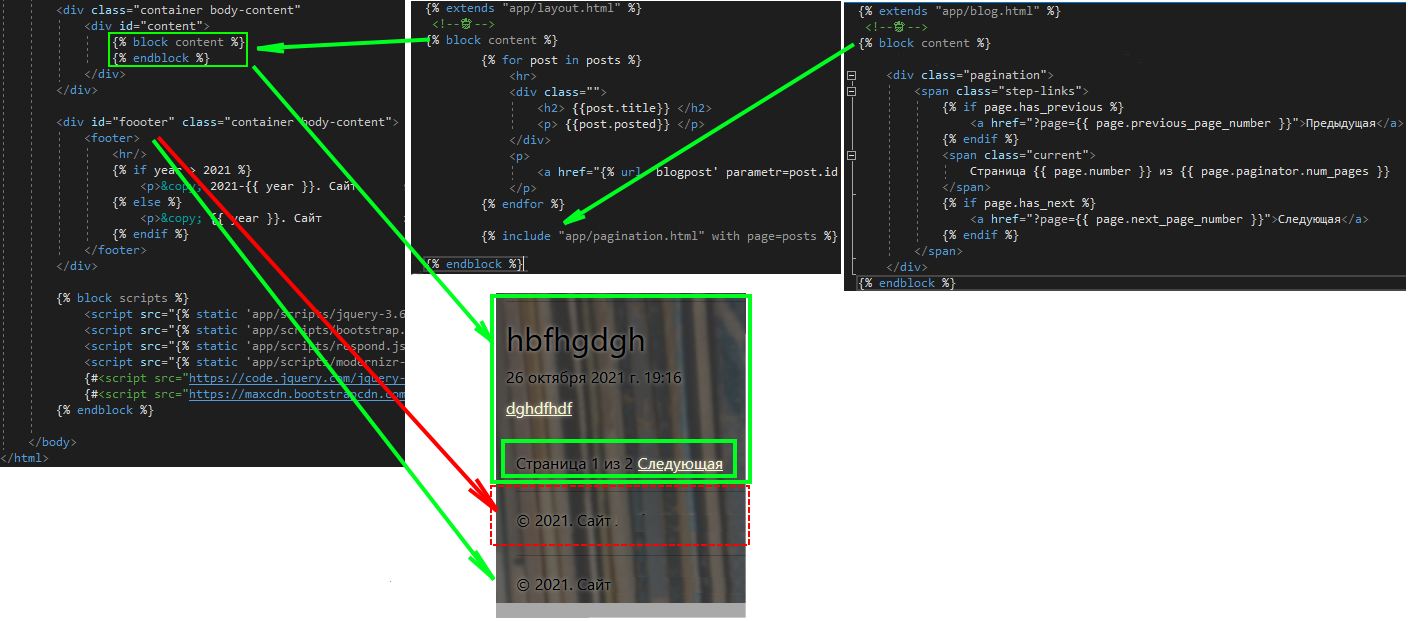Click the {% if year > 2021 %} line
This screenshot has height=621, width=1408.
(182, 170)
